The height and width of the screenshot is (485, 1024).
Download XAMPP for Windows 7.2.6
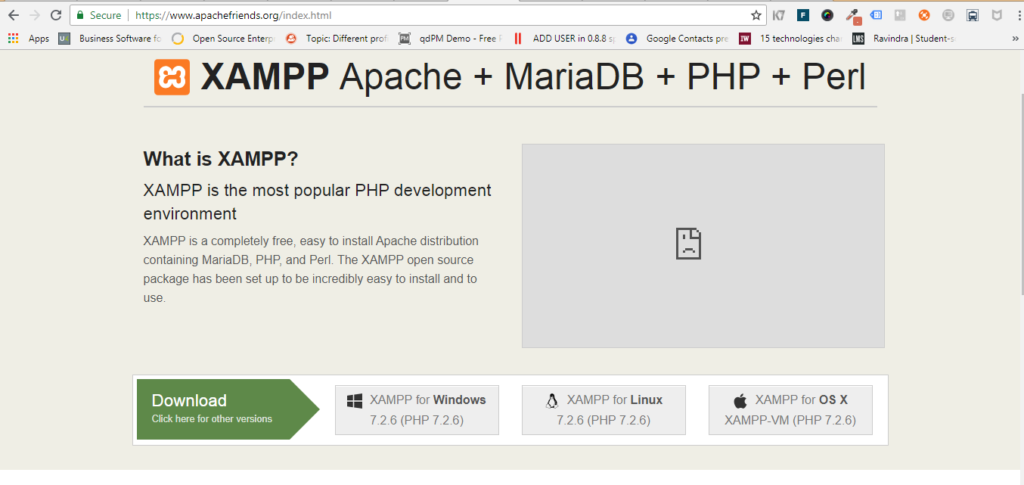[x=417, y=410]
